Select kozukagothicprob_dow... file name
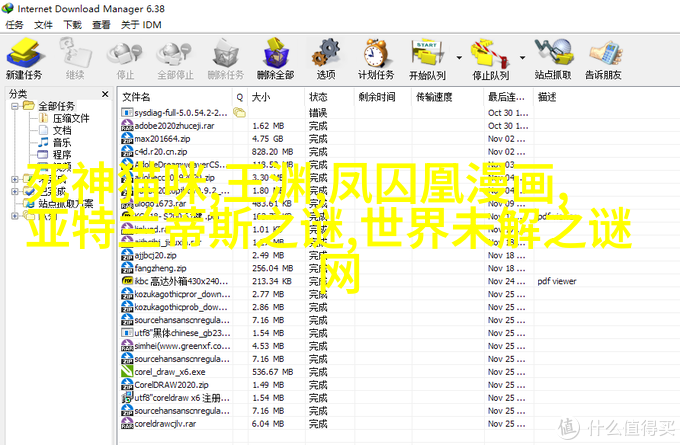Screen dimensions: 680x445 181,307
